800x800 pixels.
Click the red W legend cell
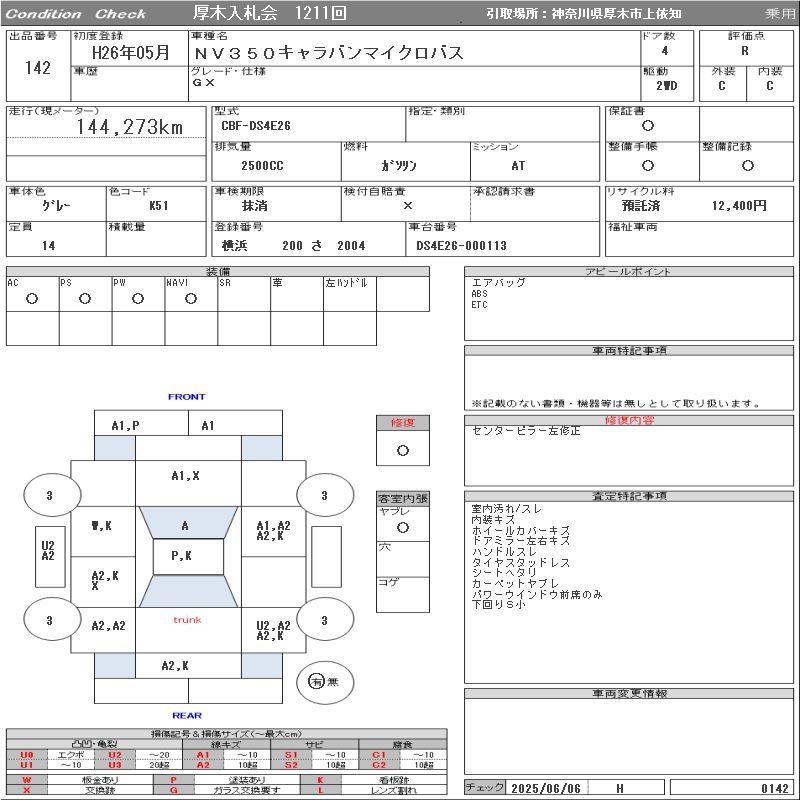click(x=27, y=780)
